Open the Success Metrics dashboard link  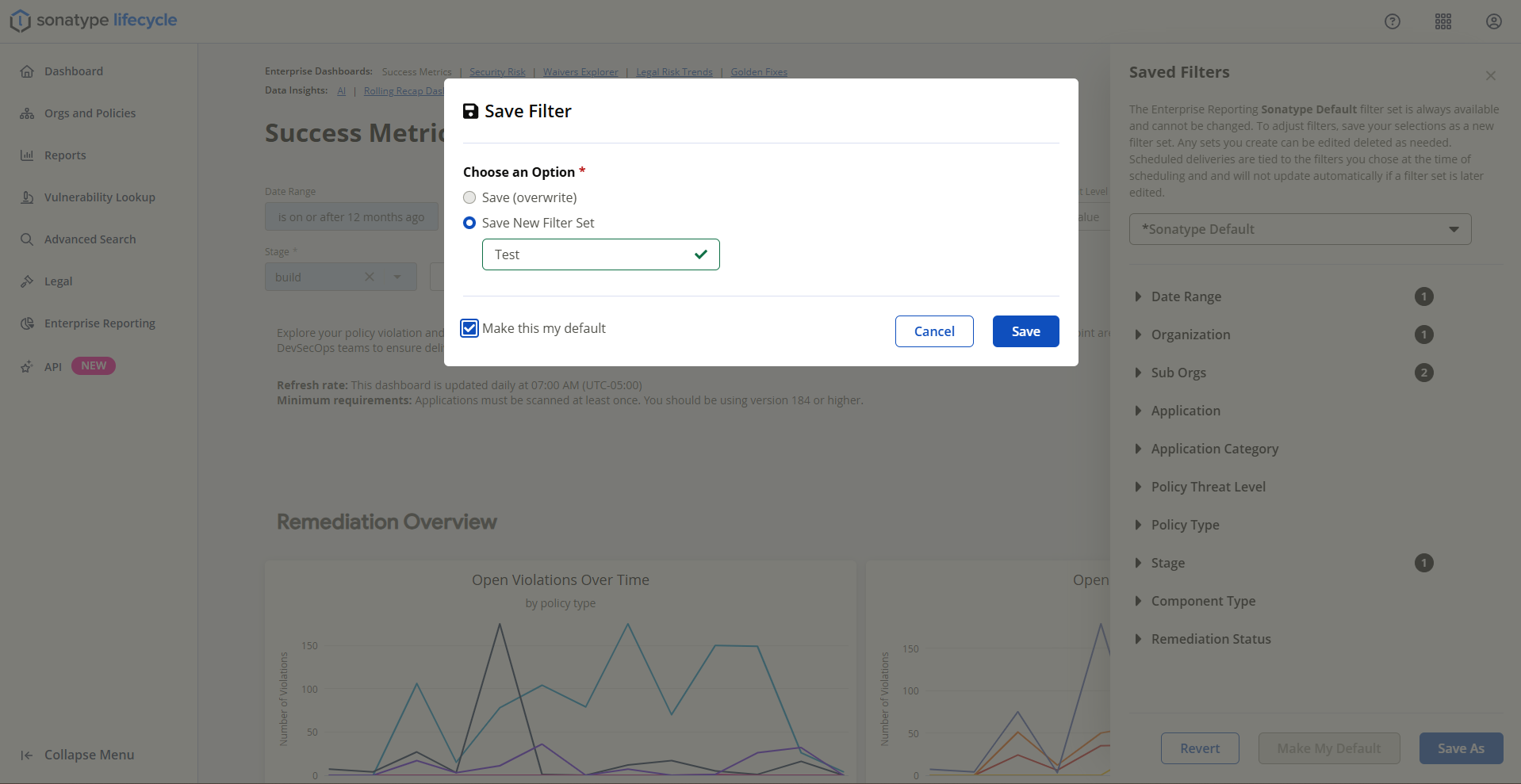tap(416, 72)
